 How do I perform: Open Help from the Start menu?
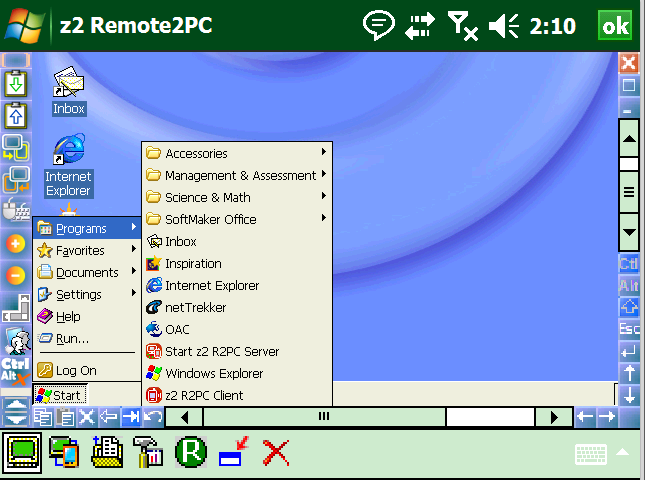87,316
